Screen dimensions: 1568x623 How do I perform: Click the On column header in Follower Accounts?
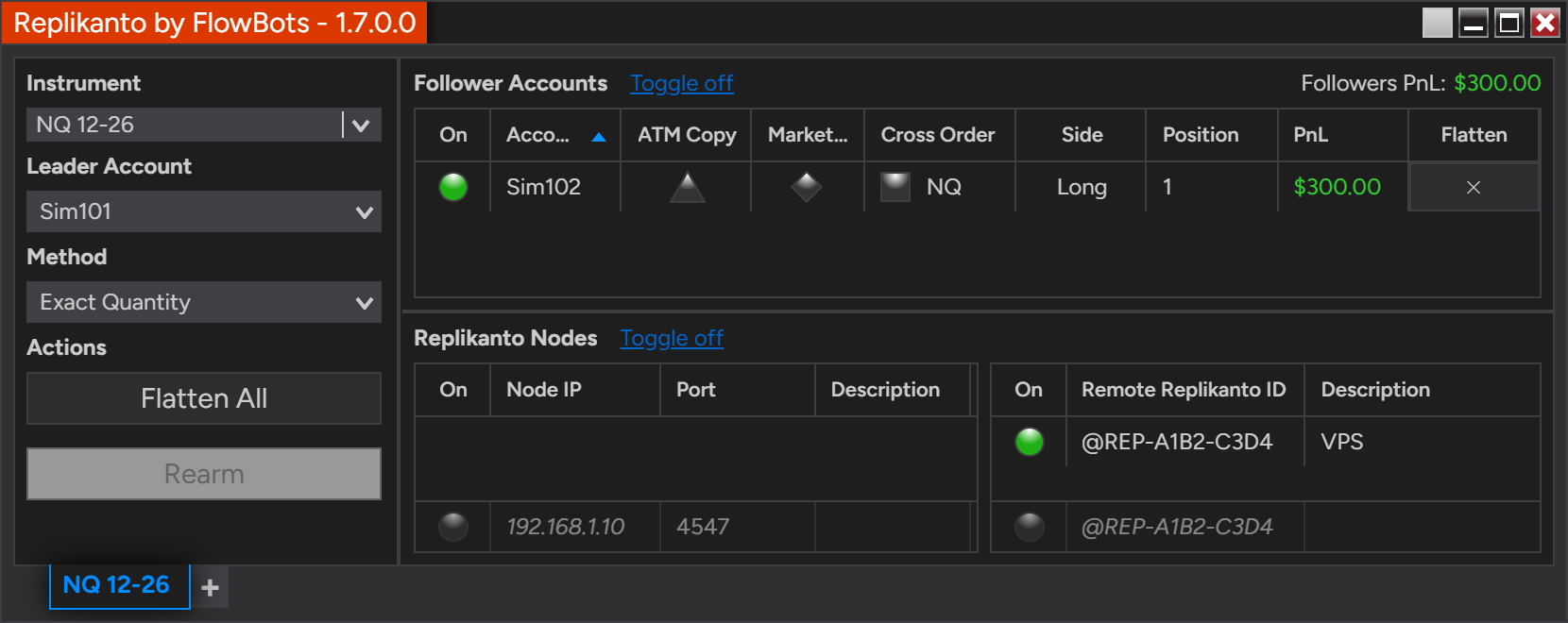(x=453, y=135)
